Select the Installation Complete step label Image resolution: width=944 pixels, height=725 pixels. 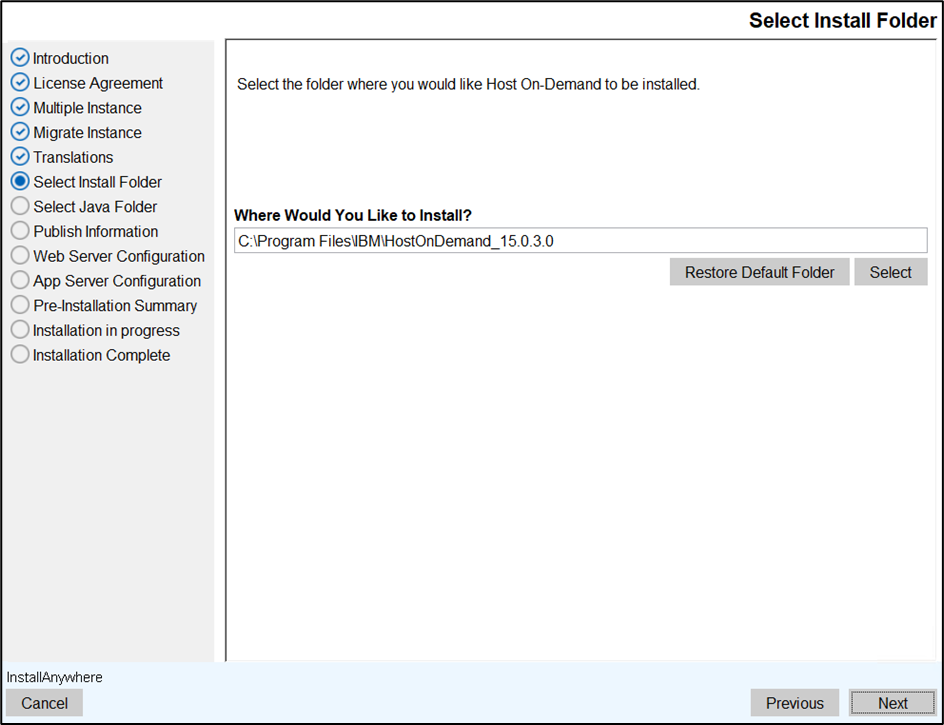101,355
